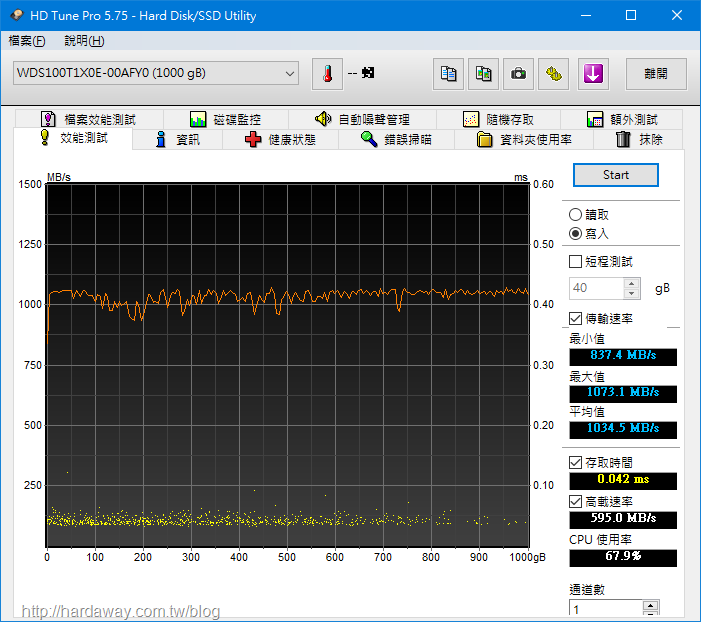This screenshot has height=622, width=701.
Task: Copy screenshot to clipboard icon
Action: click(x=483, y=74)
